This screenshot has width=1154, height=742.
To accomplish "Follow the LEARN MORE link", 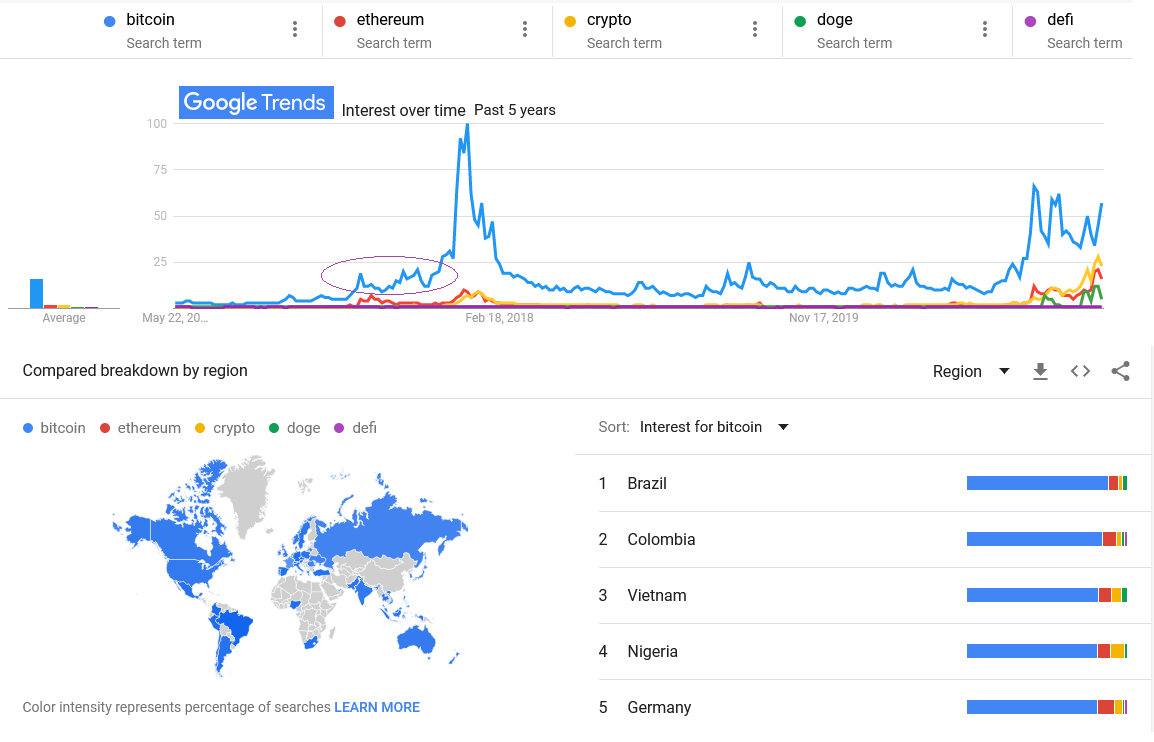I will tap(377, 707).
